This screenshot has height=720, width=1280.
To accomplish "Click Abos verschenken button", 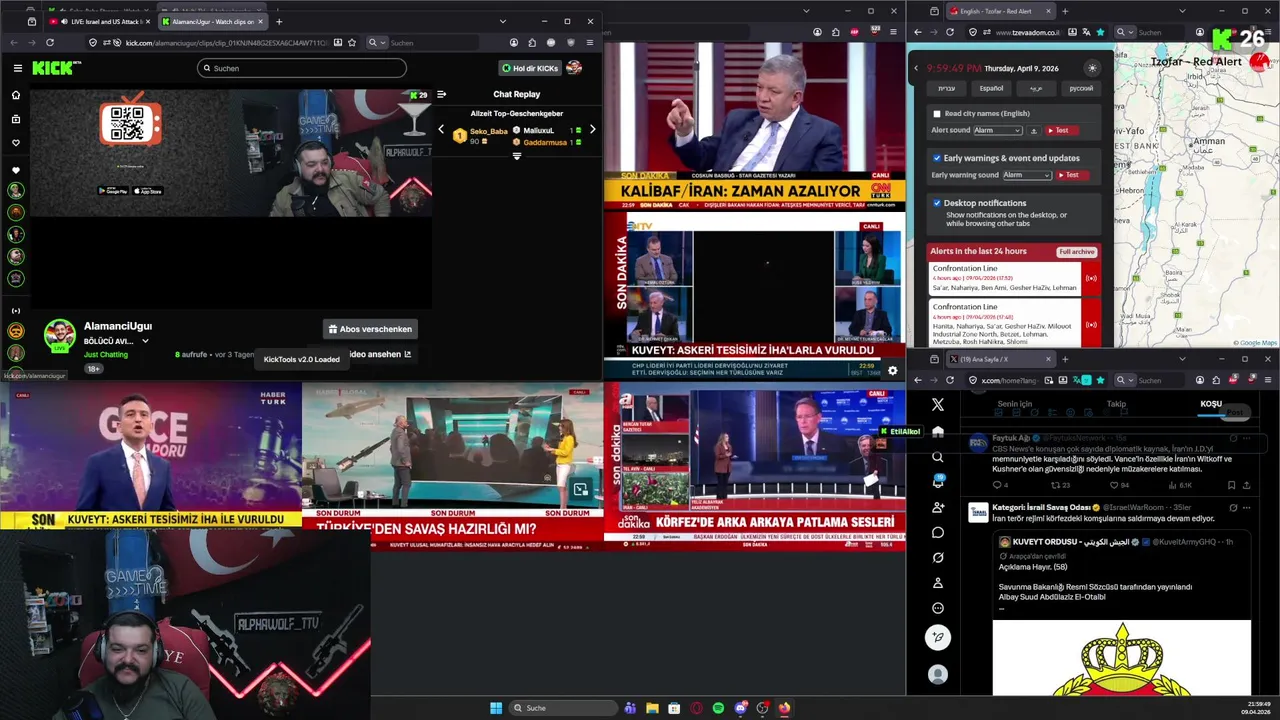I will click(x=370, y=329).
